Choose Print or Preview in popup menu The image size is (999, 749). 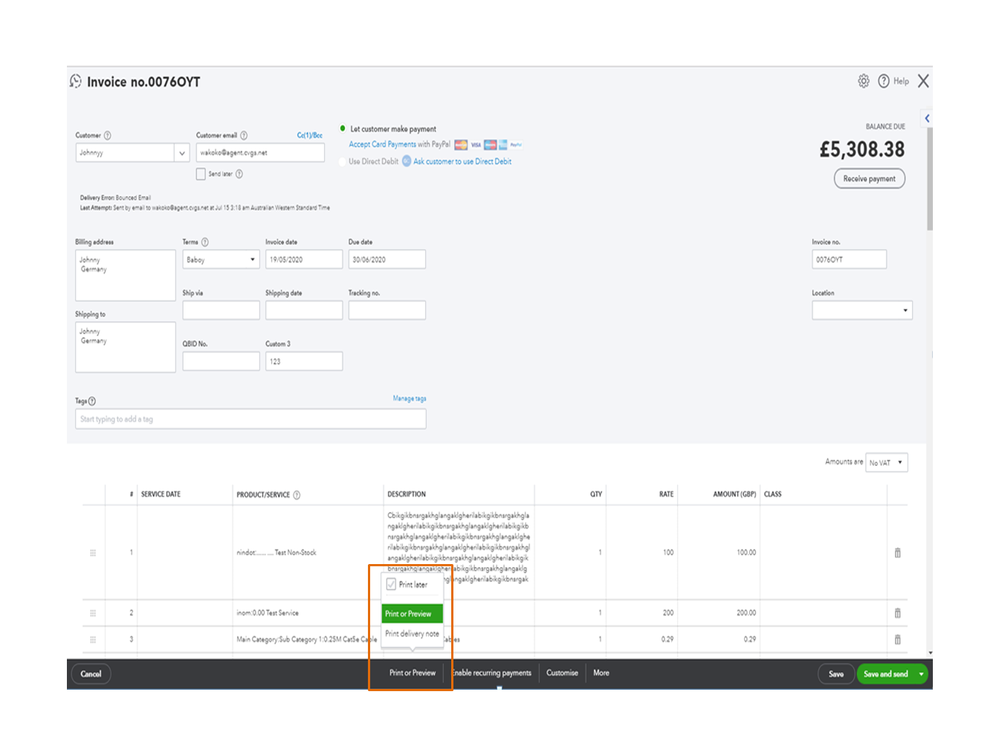pyautogui.click(x=412, y=614)
